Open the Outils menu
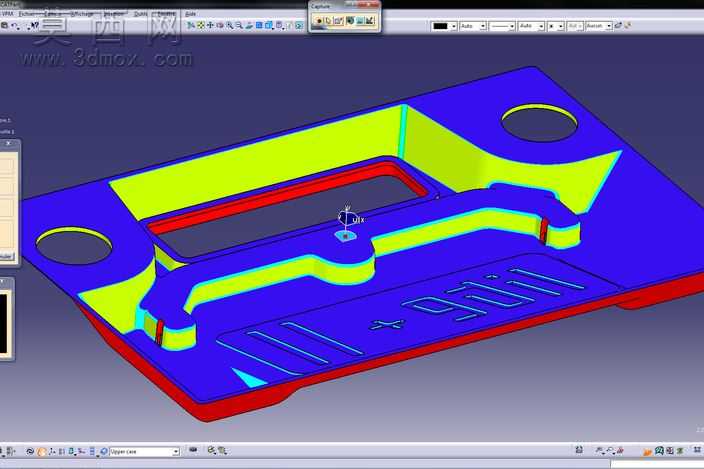 (141, 14)
